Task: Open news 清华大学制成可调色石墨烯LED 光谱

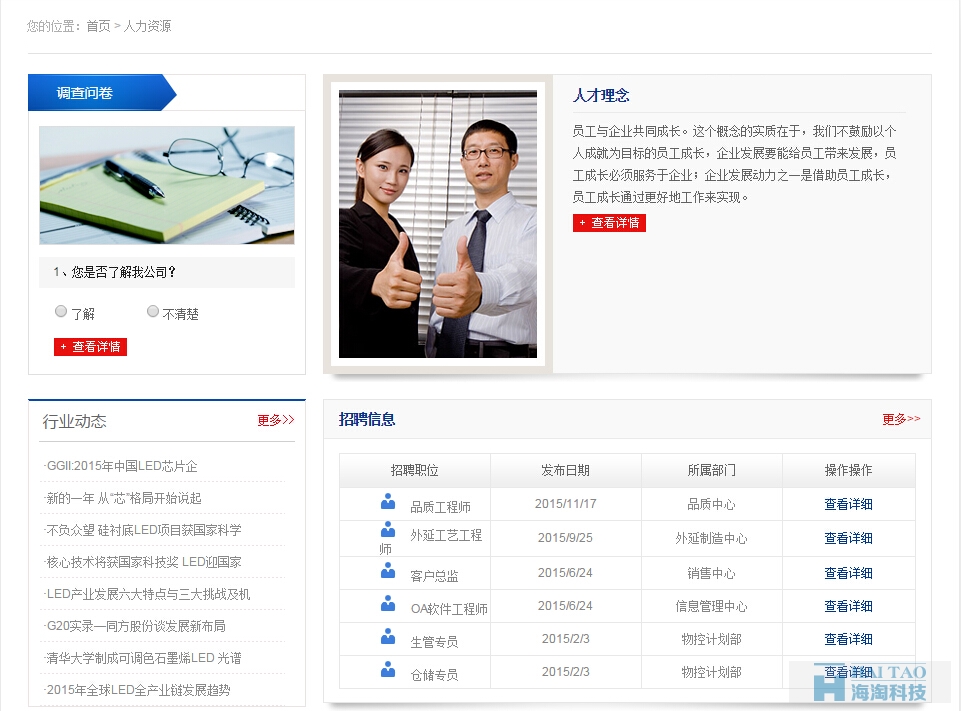Action: coord(143,658)
